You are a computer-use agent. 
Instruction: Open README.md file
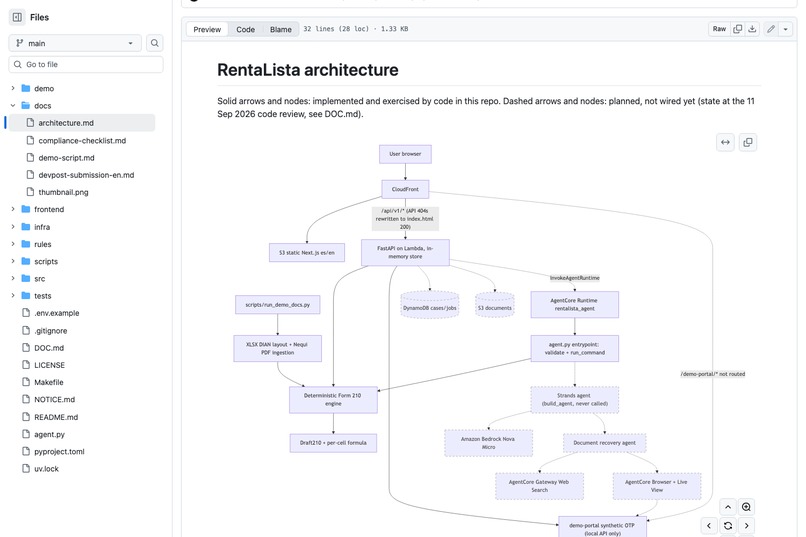56,417
